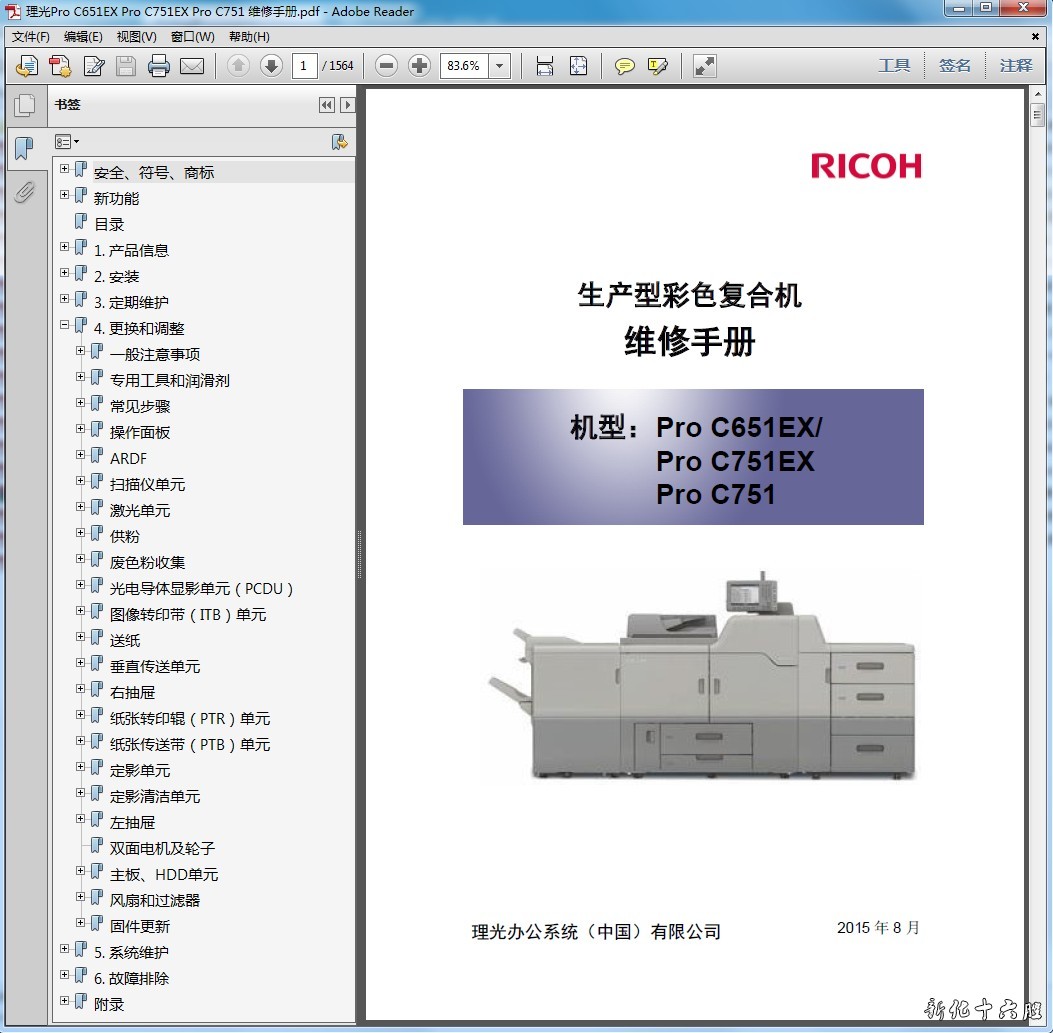Open the 视图(V) menu
The height and width of the screenshot is (1033, 1053).
click(x=136, y=37)
